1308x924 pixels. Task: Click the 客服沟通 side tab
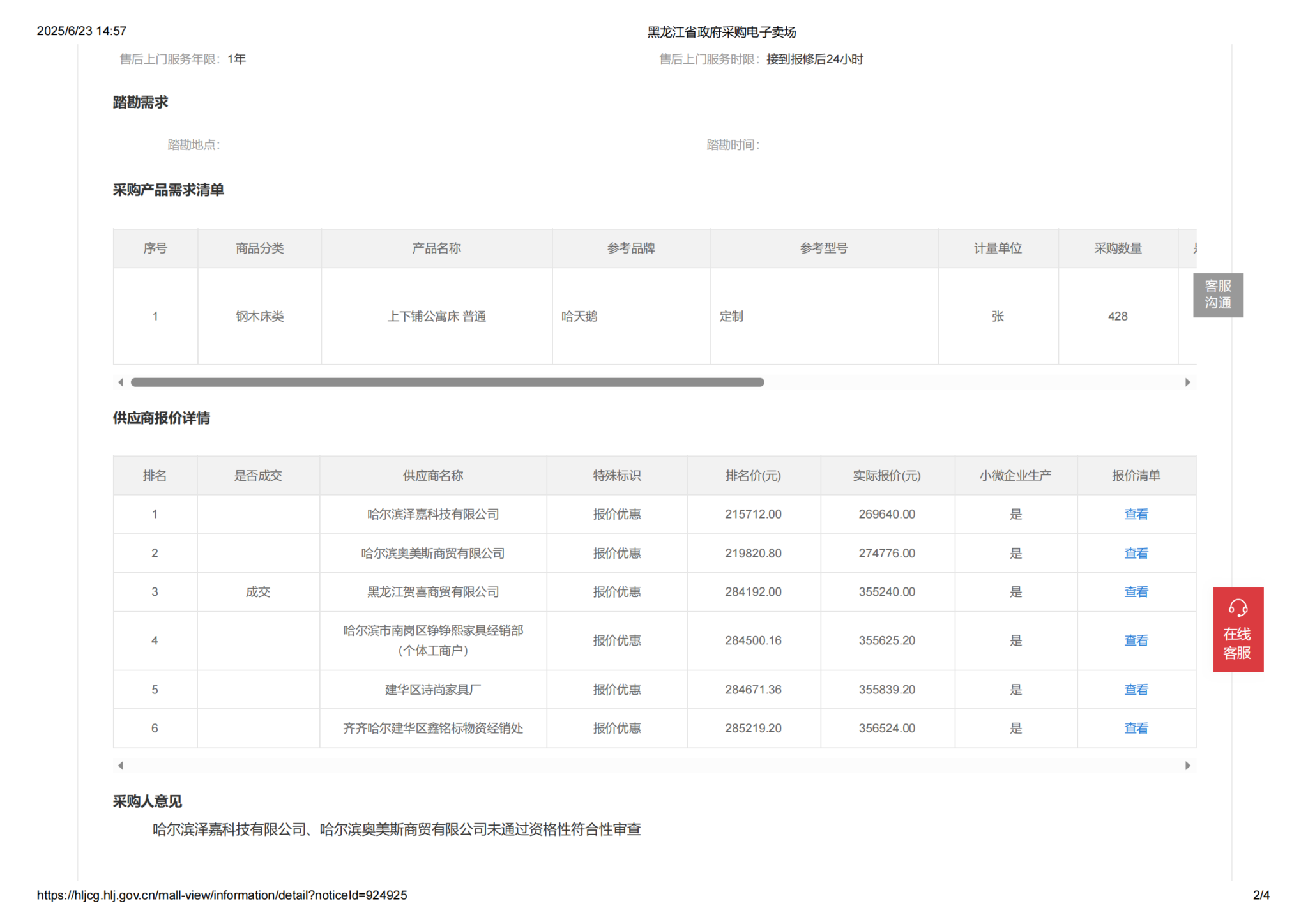[x=1217, y=295]
